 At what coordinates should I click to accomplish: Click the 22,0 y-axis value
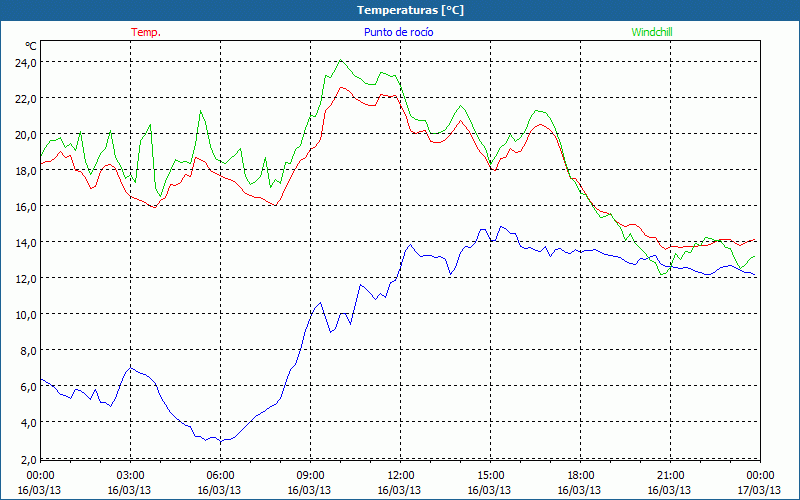point(27,98)
